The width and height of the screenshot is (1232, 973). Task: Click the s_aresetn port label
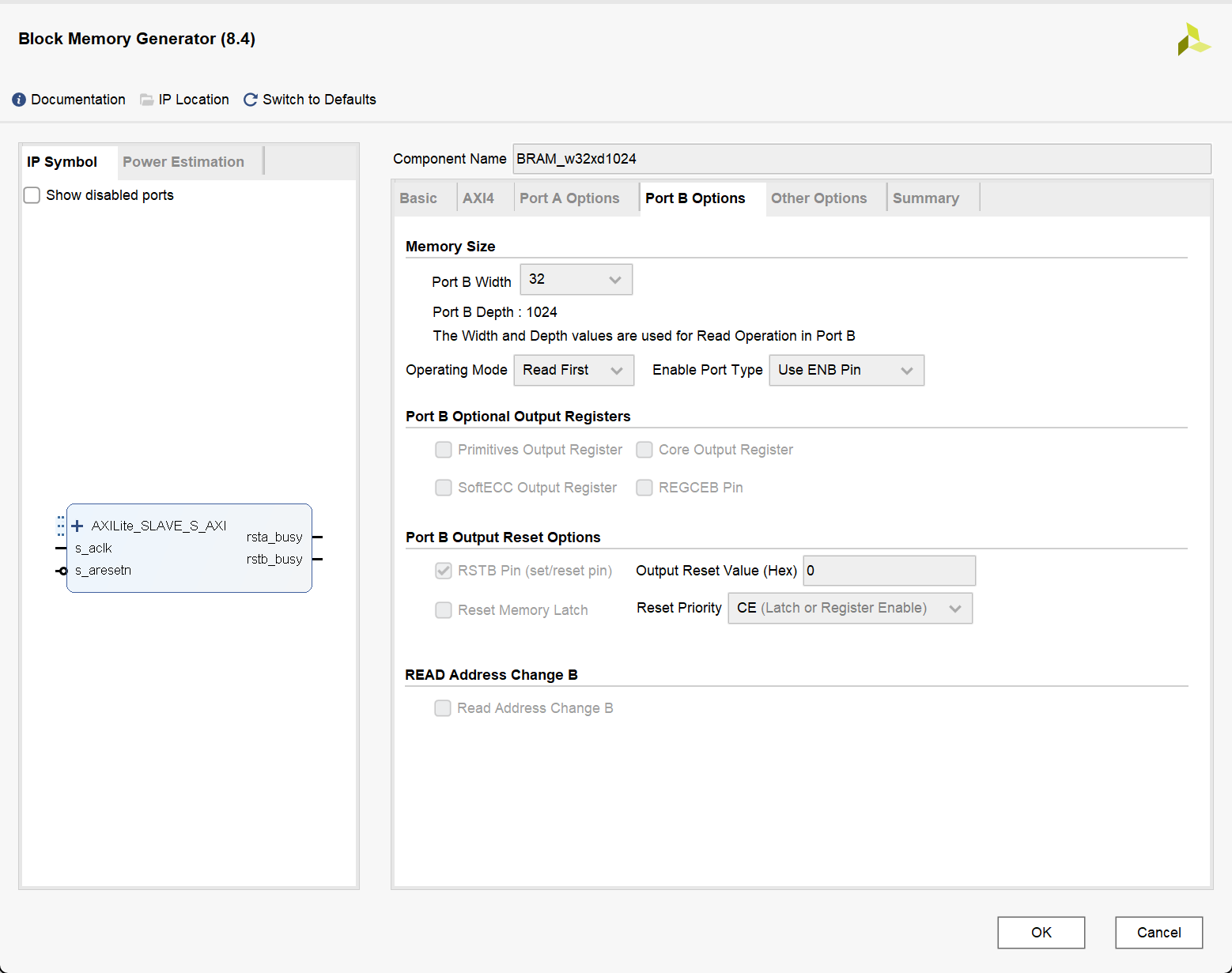tap(103, 571)
